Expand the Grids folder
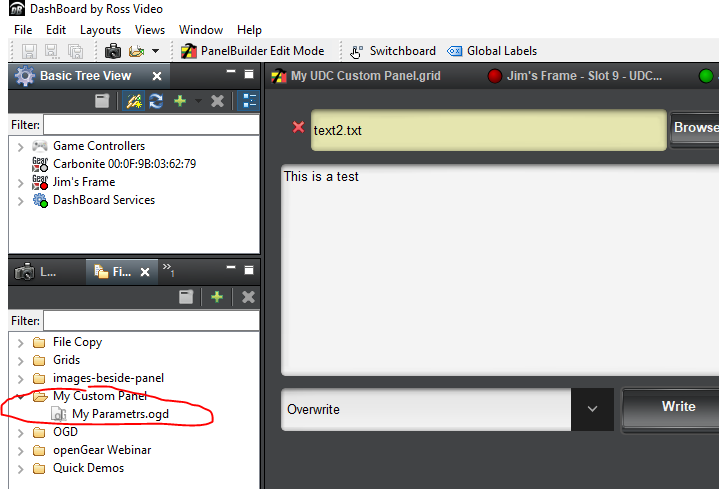The height and width of the screenshot is (489, 719). [x=20, y=361]
